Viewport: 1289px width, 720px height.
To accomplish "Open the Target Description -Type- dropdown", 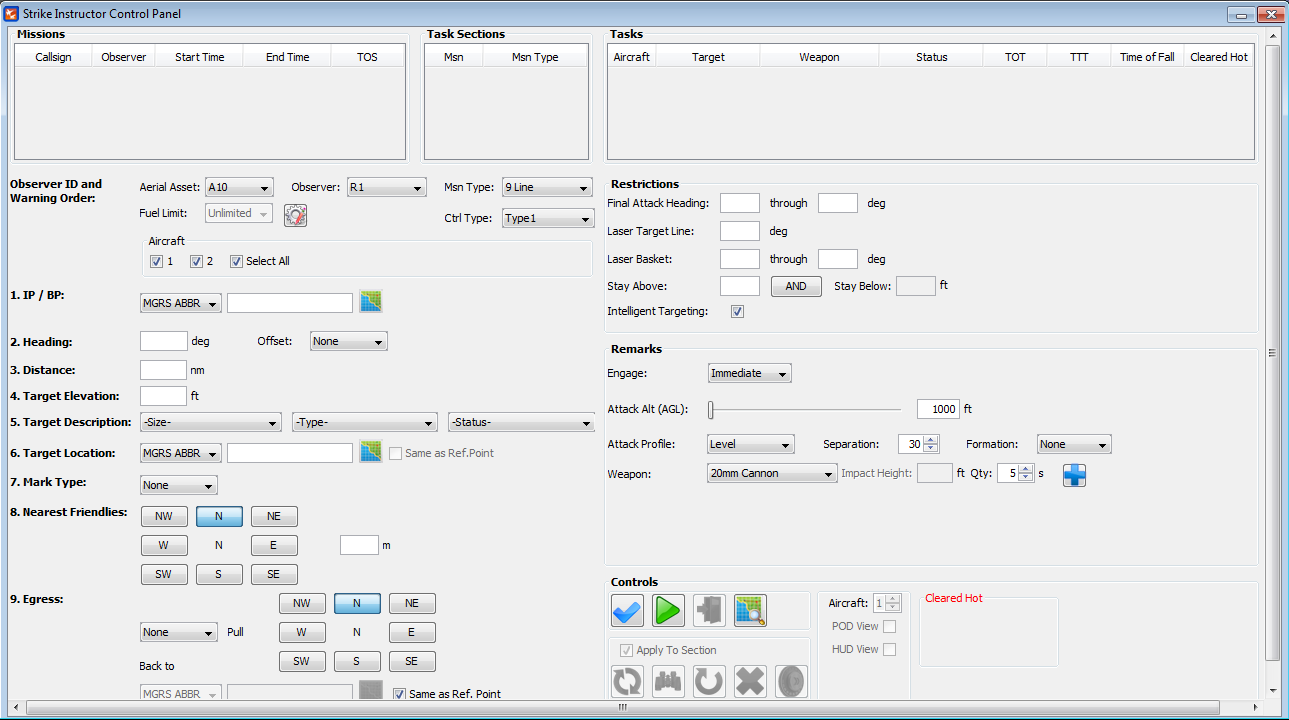I will point(365,423).
